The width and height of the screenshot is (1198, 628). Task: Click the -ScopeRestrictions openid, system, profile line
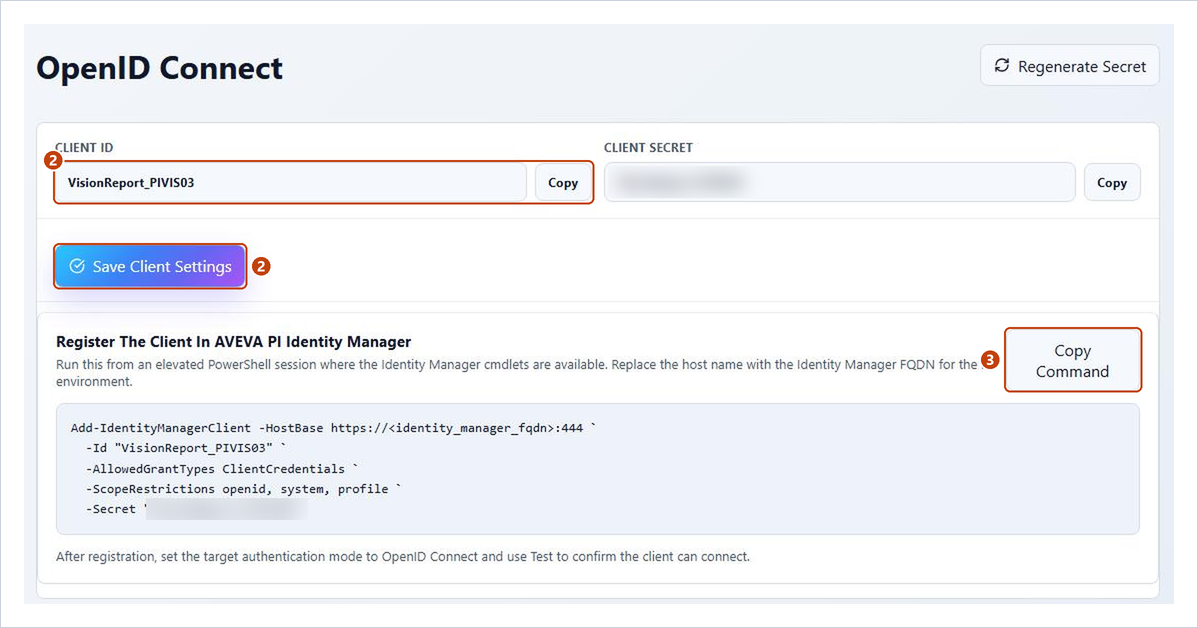244,489
